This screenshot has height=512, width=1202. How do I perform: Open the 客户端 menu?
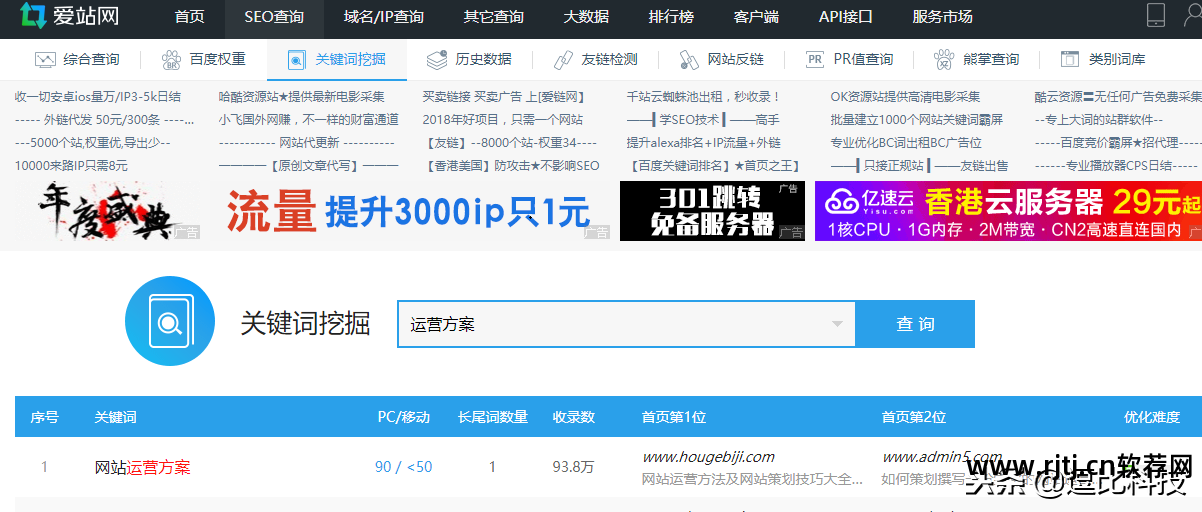pyautogui.click(x=757, y=17)
